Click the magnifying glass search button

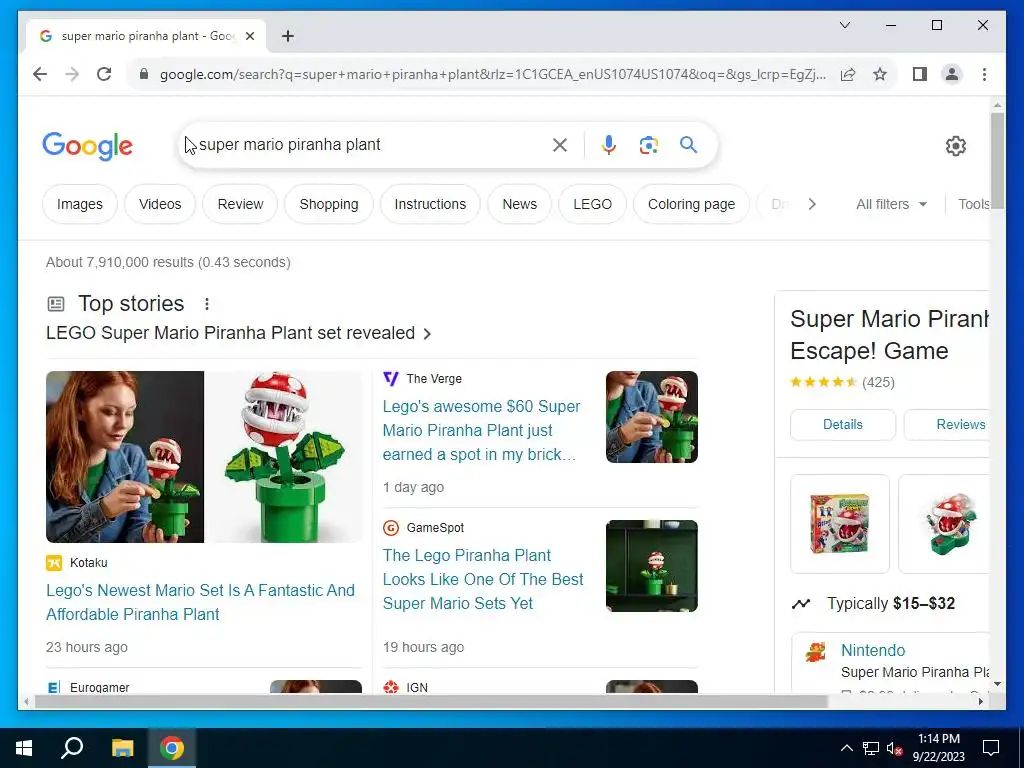pos(688,145)
